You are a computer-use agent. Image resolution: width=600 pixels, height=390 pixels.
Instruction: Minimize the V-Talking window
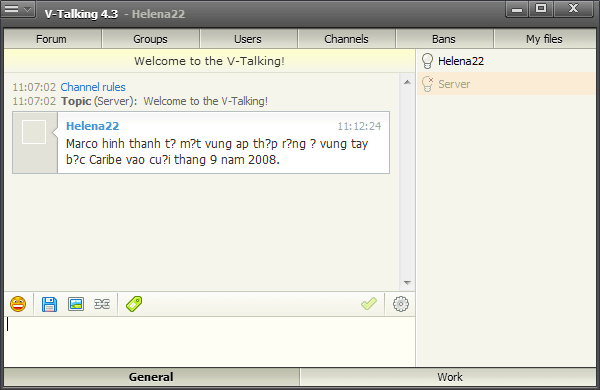(x=517, y=9)
